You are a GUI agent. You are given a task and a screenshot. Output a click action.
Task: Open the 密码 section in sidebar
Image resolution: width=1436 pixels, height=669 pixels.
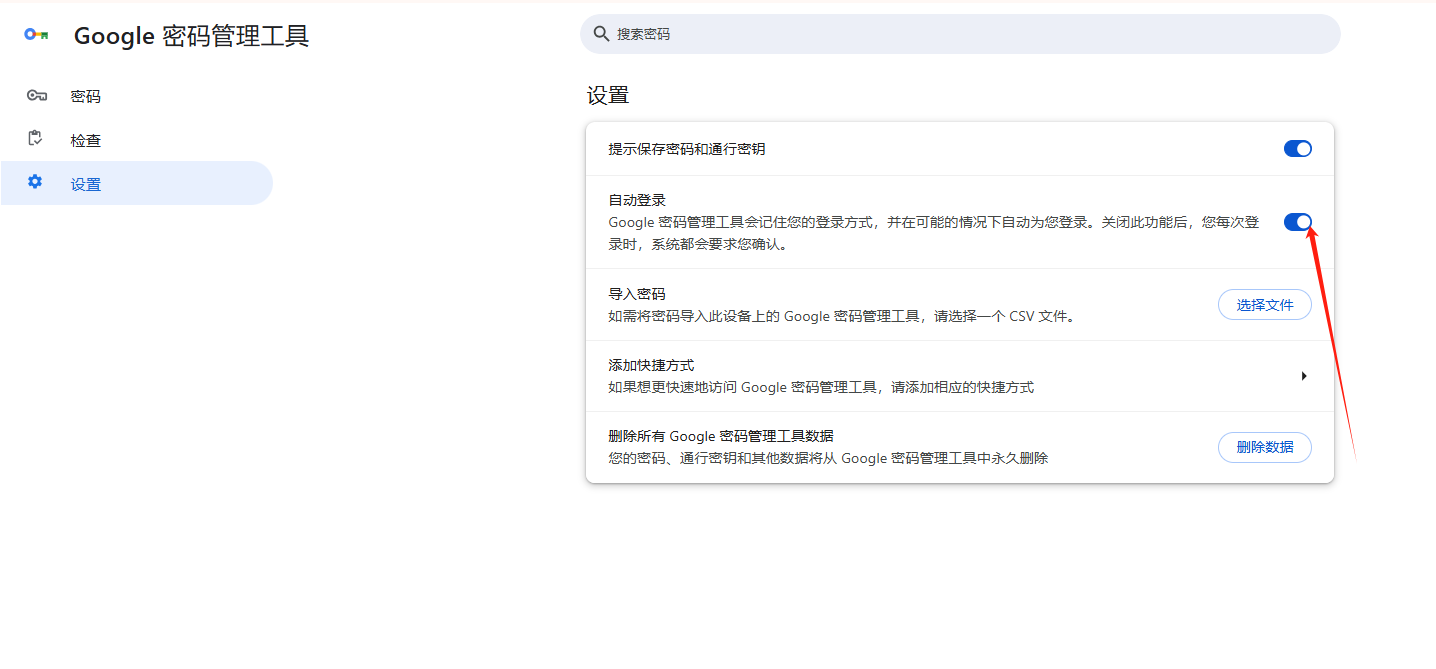[x=136, y=96]
